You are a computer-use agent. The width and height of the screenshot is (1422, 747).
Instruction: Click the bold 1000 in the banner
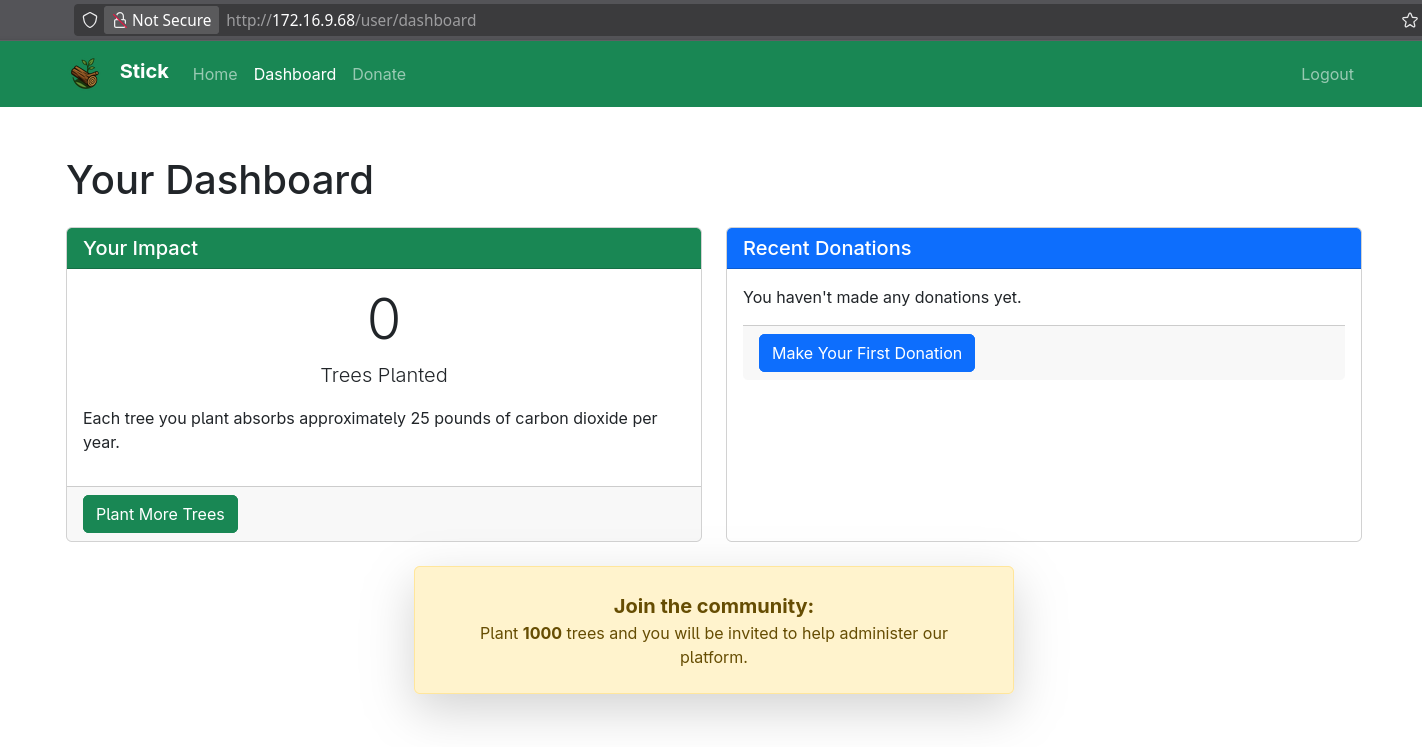[542, 633]
